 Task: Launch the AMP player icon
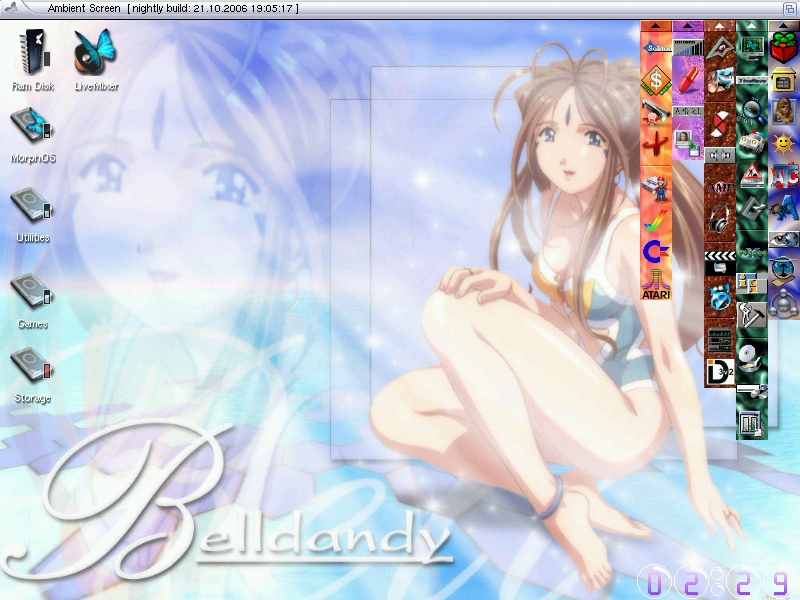click(x=720, y=187)
